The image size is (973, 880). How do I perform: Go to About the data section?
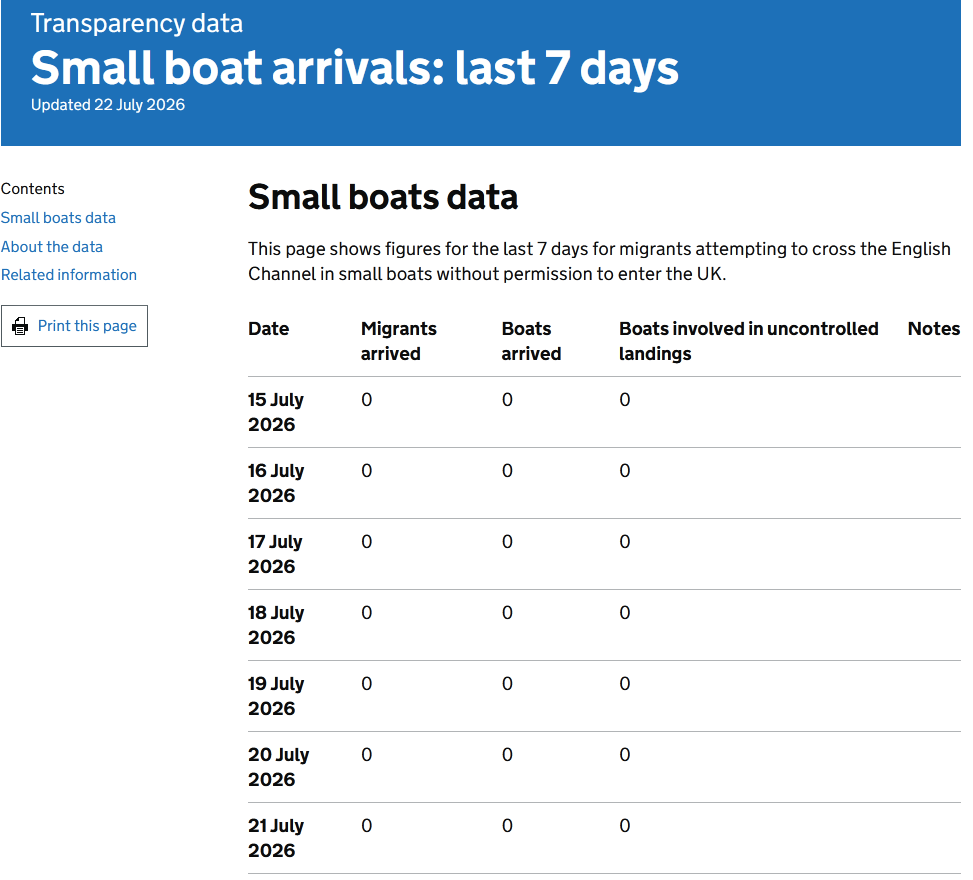pos(52,247)
